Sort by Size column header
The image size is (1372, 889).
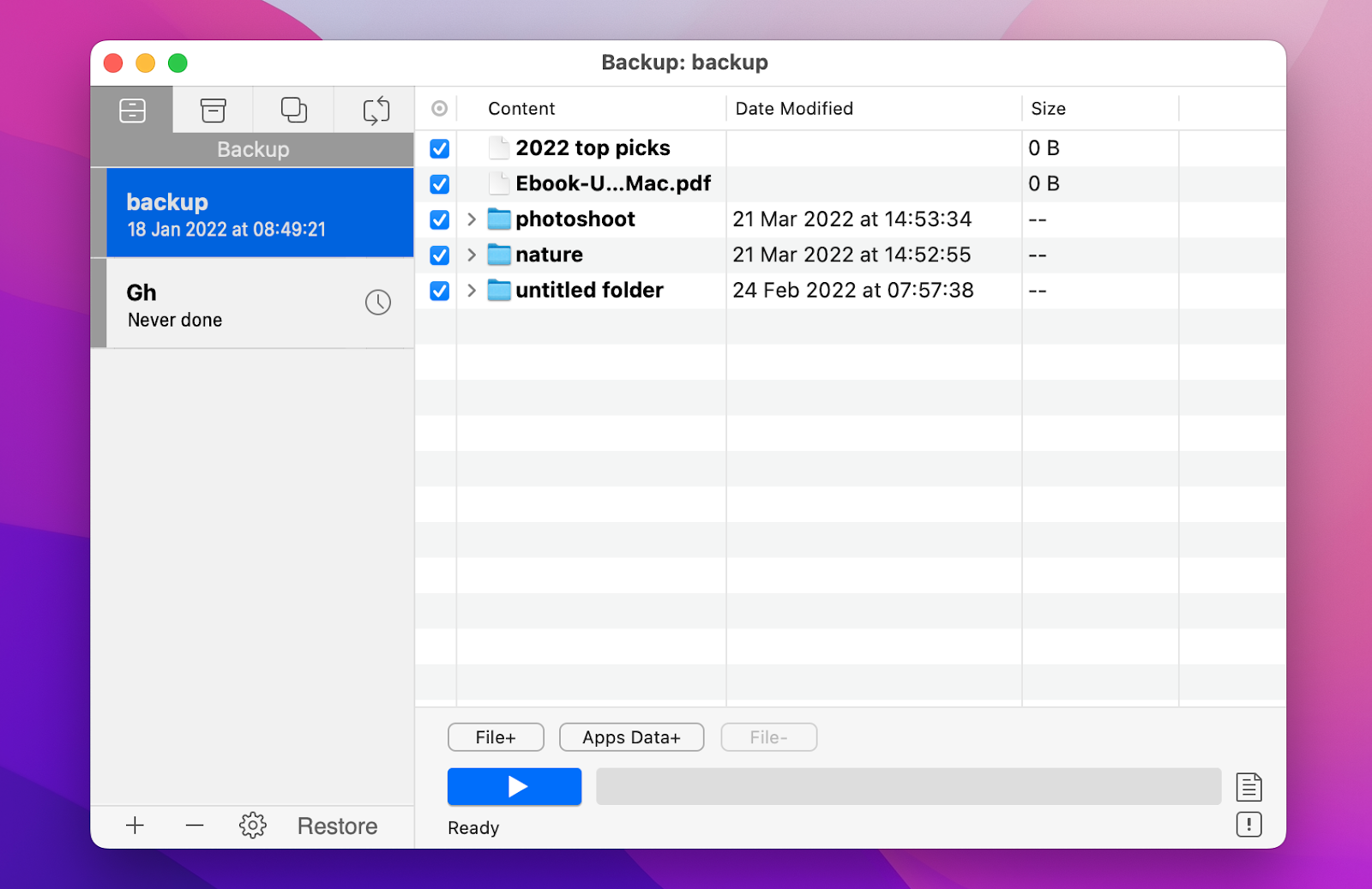click(1048, 109)
